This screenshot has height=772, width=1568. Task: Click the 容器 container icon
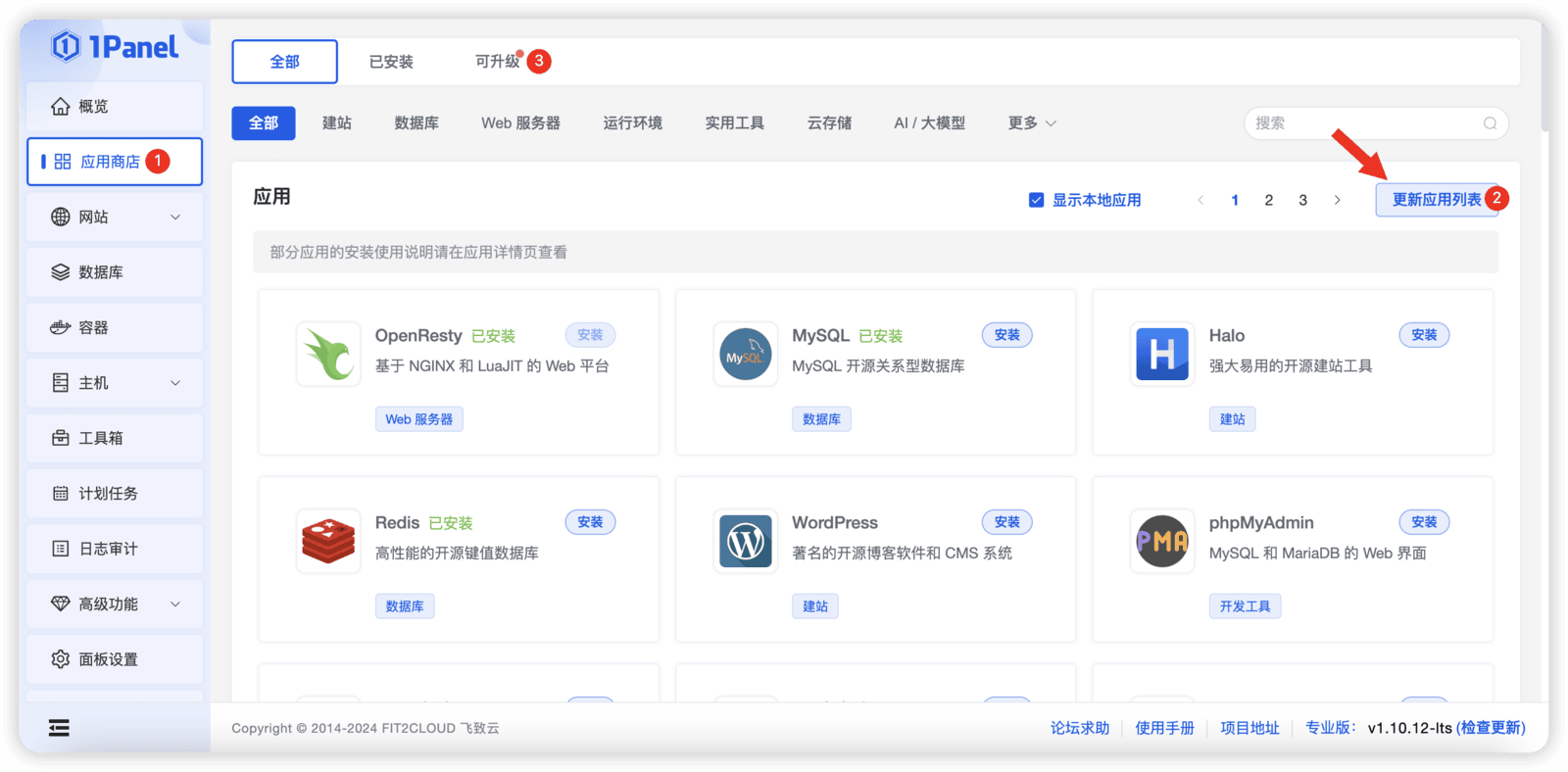point(61,327)
